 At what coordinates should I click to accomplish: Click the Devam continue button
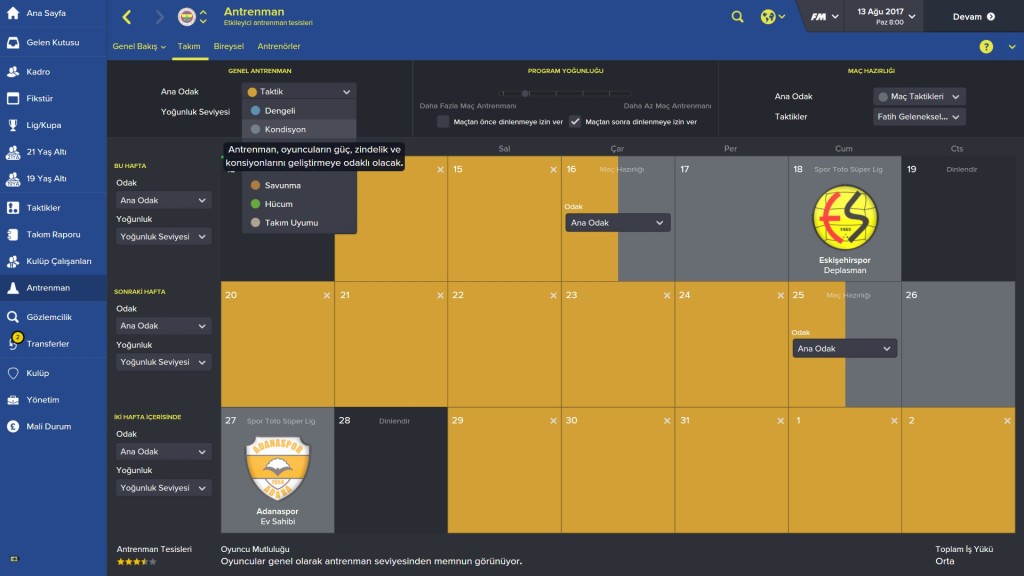[974, 17]
